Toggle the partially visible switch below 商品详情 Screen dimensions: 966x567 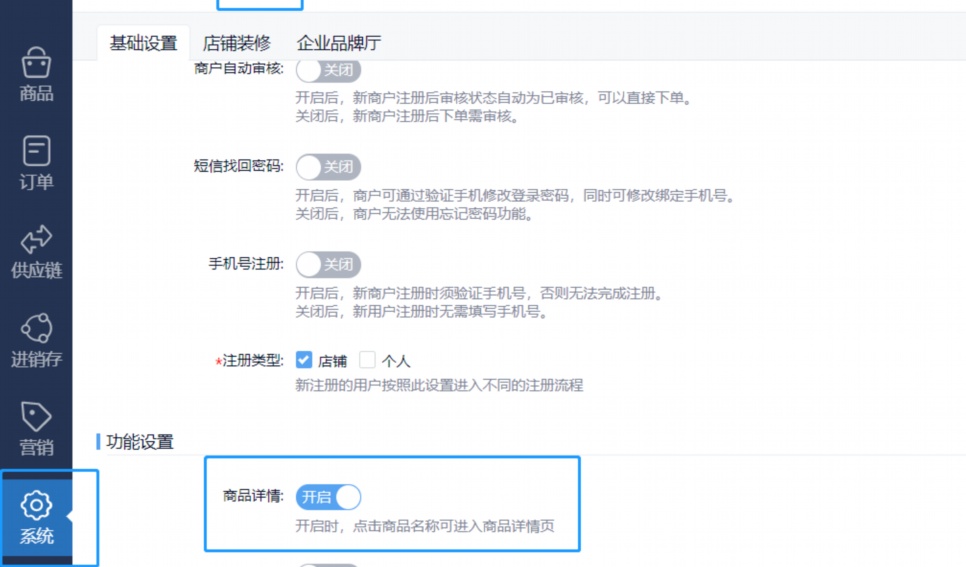pos(328,564)
